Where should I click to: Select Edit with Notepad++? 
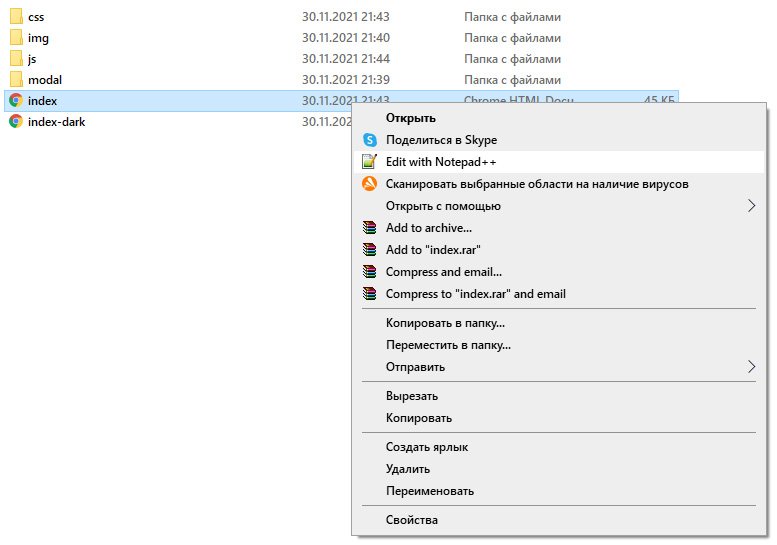coord(441,162)
